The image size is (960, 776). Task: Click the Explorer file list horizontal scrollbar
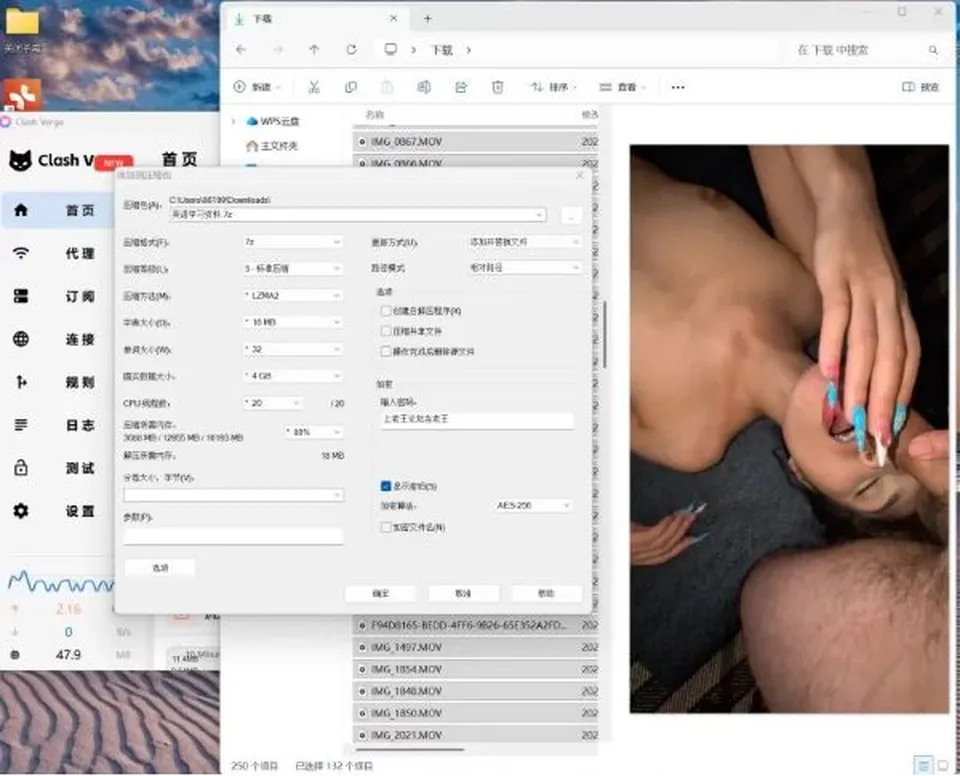click(410, 749)
